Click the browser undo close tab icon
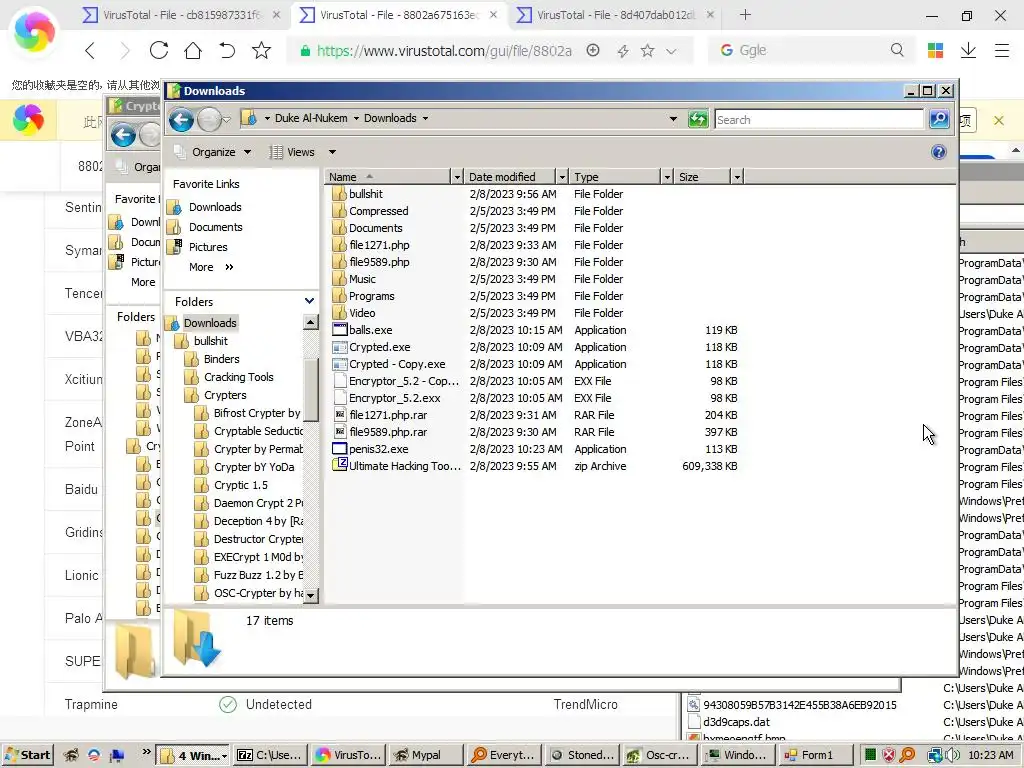 [x=227, y=50]
